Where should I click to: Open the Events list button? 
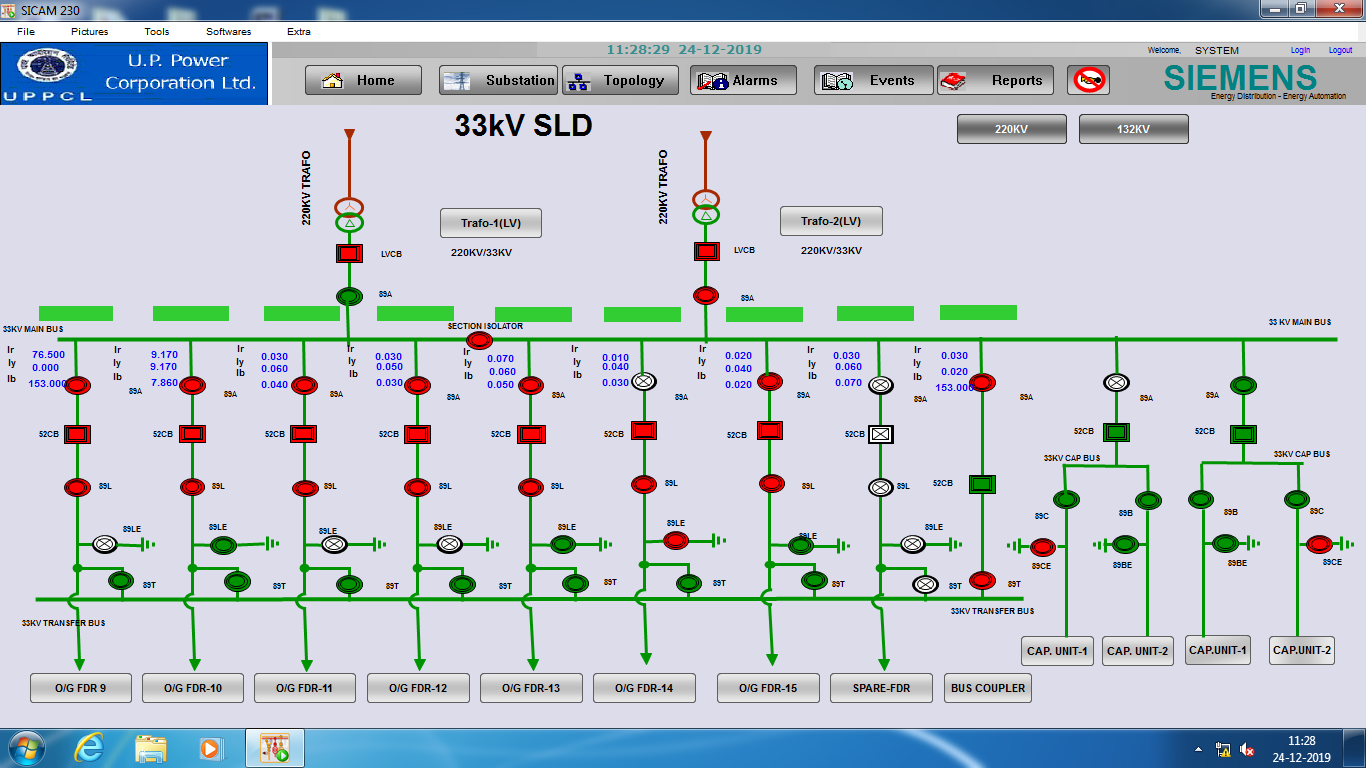click(x=873, y=81)
